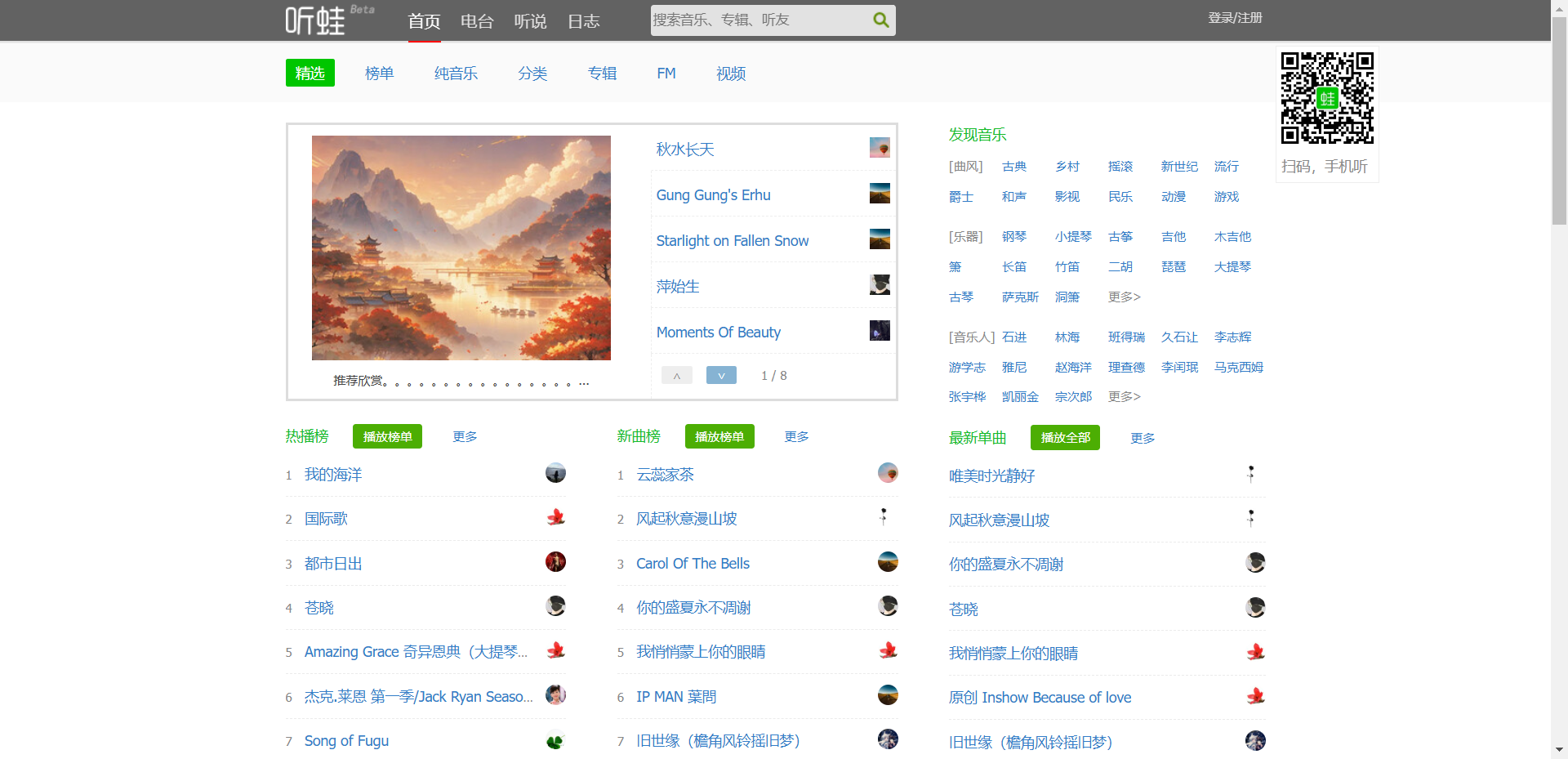The image size is (1568, 759).
Task: Click the next carousel arrow
Action: [721, 375]
